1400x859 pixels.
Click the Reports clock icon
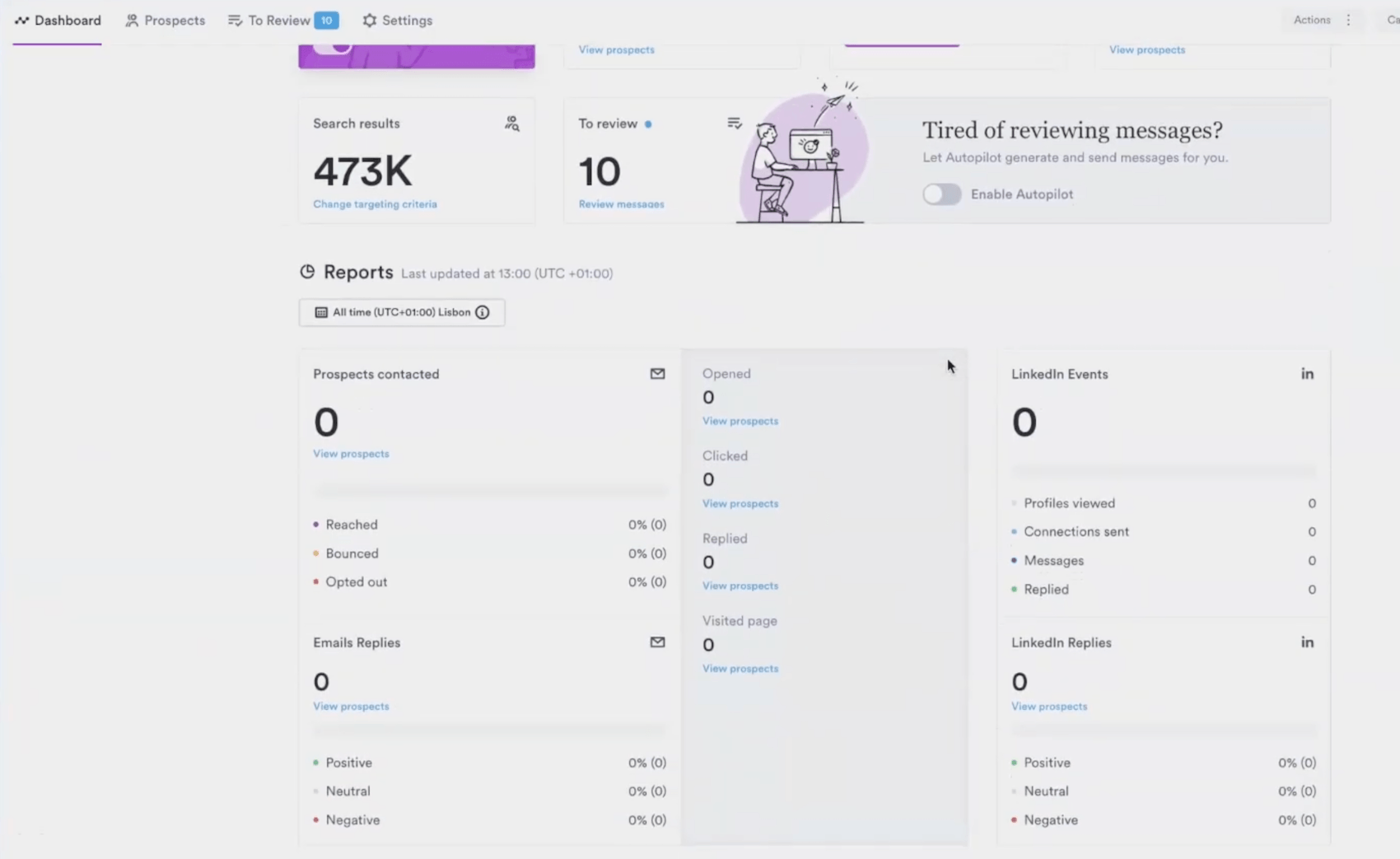pos(307,272)
